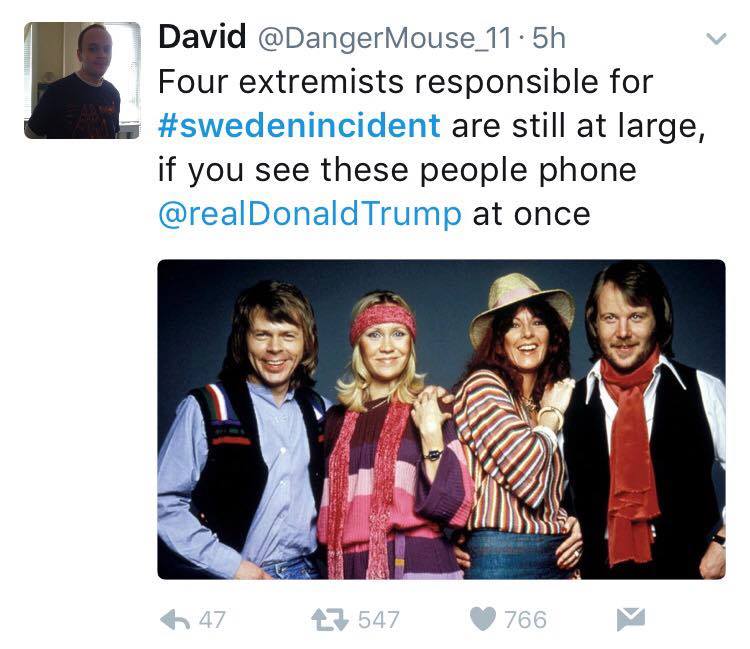Click the reply arrow icon
Screen dimensions: 750x649
pos(175,620)
